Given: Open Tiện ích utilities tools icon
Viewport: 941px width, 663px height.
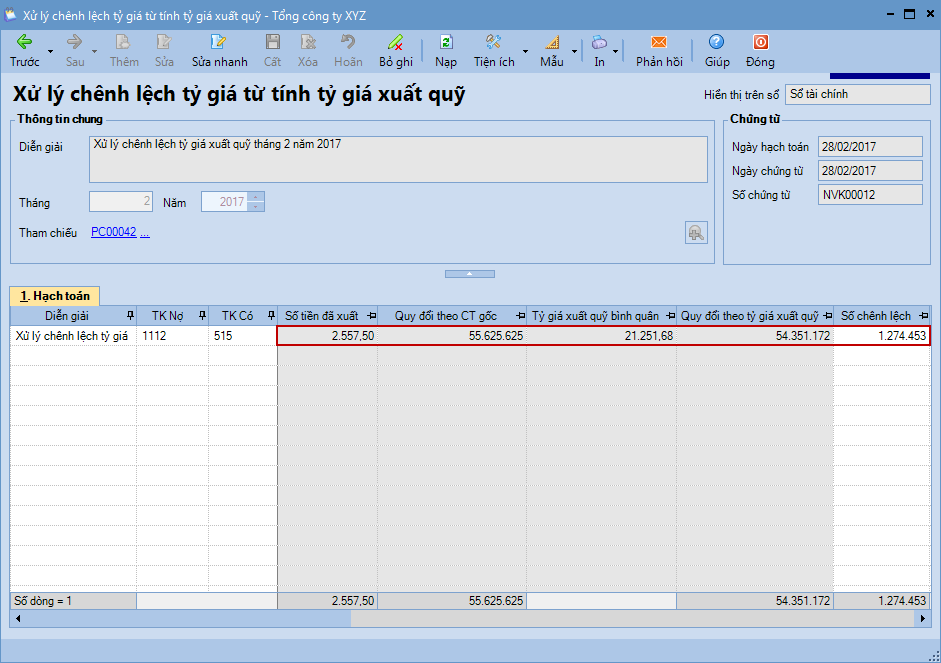Looking at the screenshot, I should 493,41.
